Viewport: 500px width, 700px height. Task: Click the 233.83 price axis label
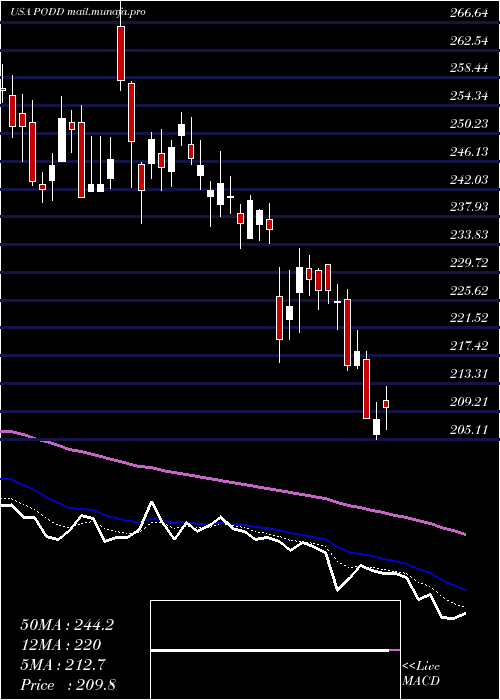468,235
